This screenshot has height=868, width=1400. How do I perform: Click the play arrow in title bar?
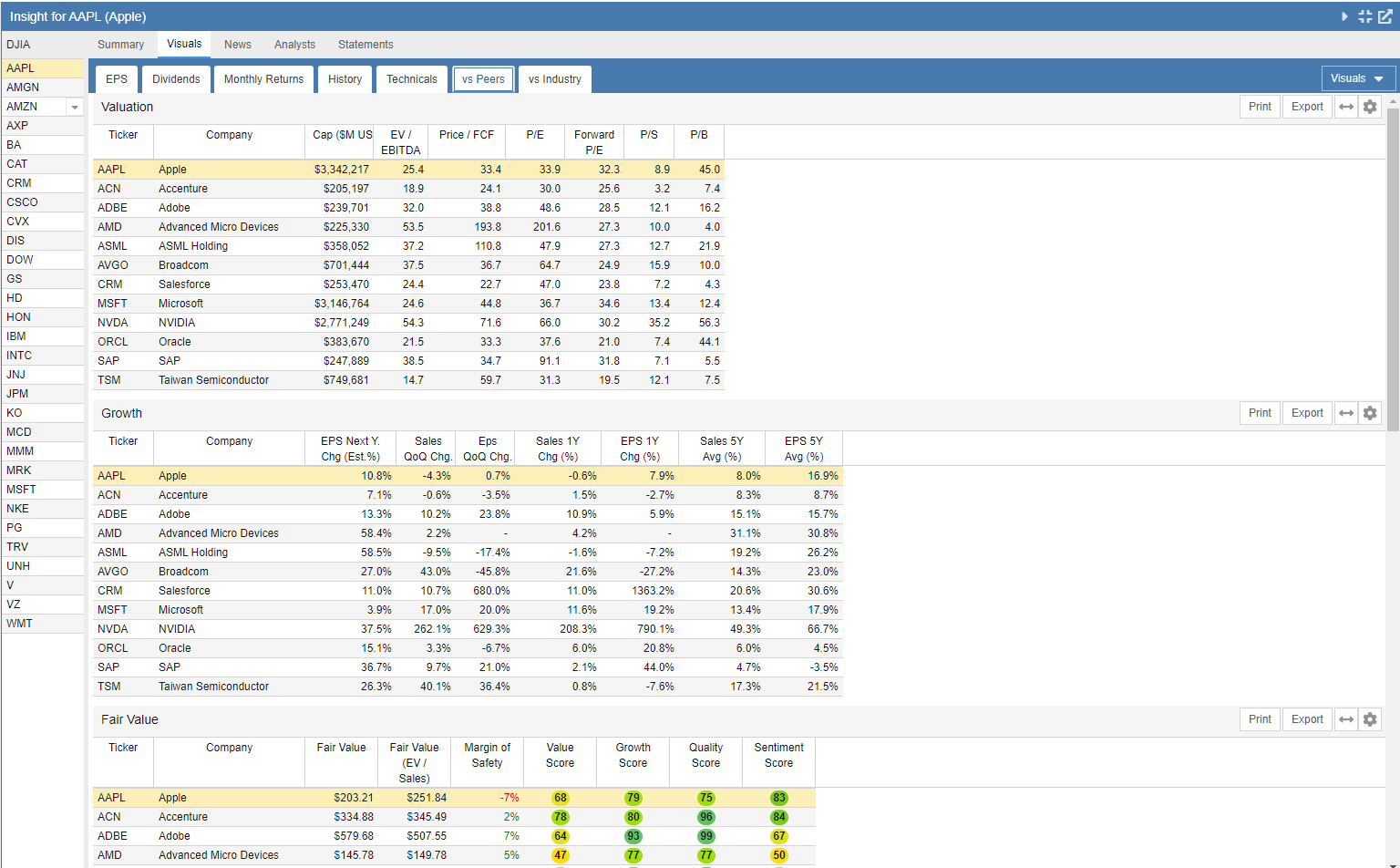tap(1344, 16)
